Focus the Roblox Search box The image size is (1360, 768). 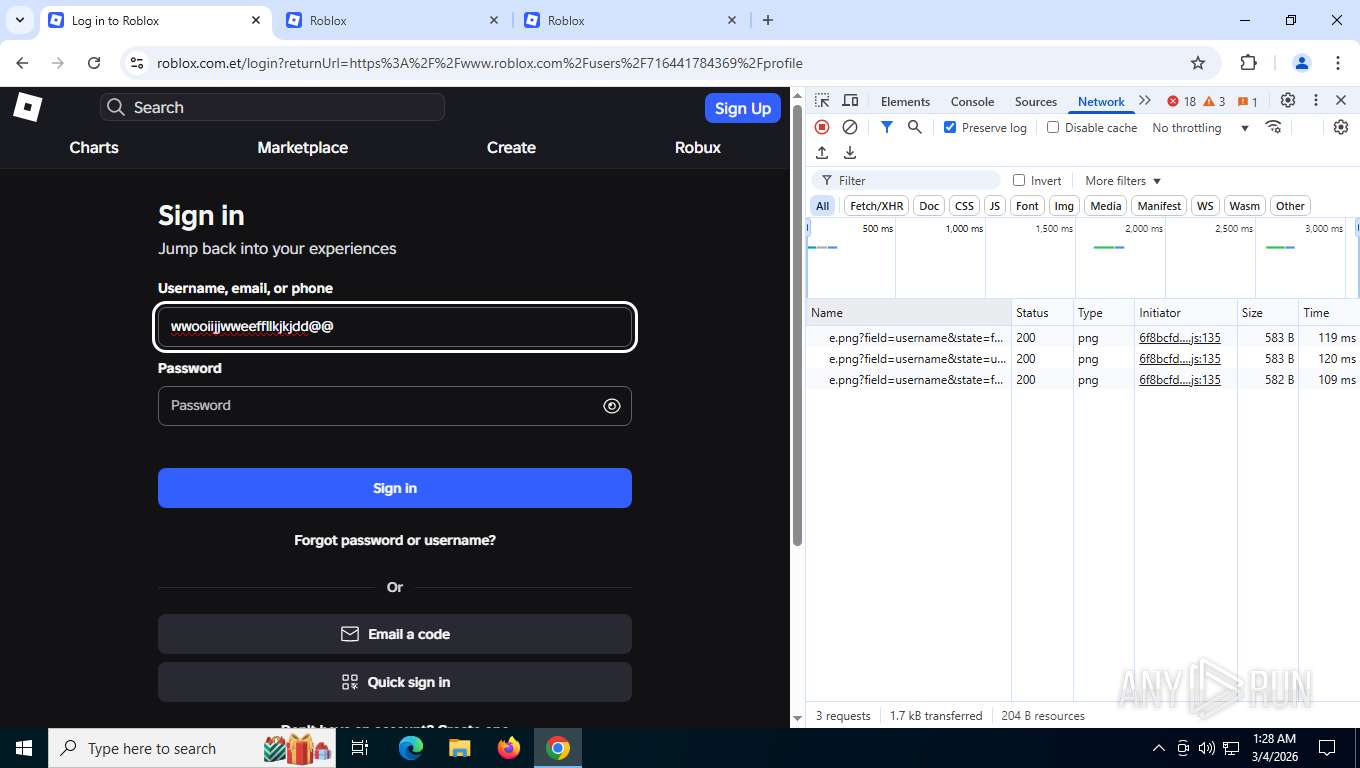coord(272,107)
